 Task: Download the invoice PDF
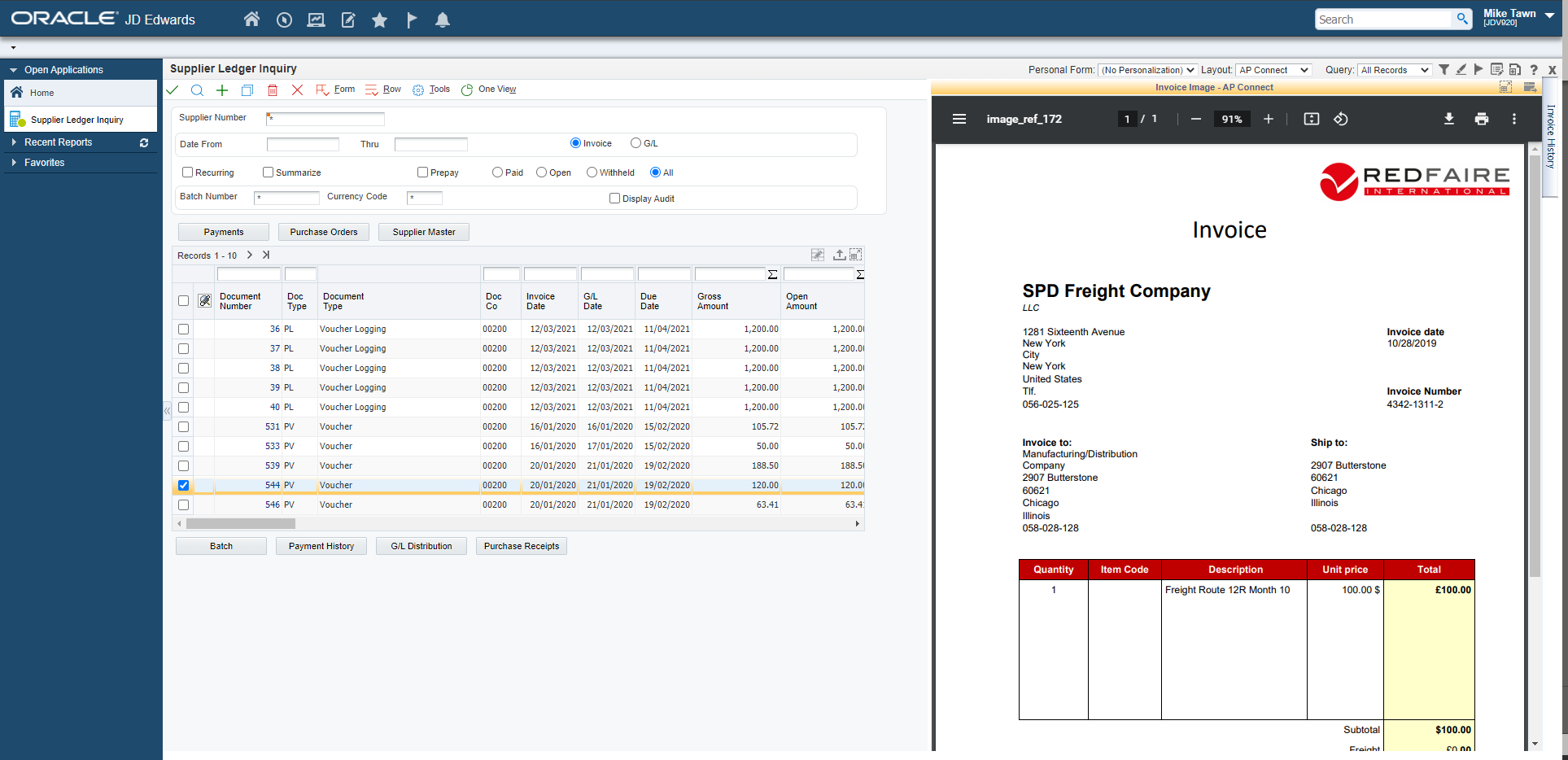(x=1448, y=119)
